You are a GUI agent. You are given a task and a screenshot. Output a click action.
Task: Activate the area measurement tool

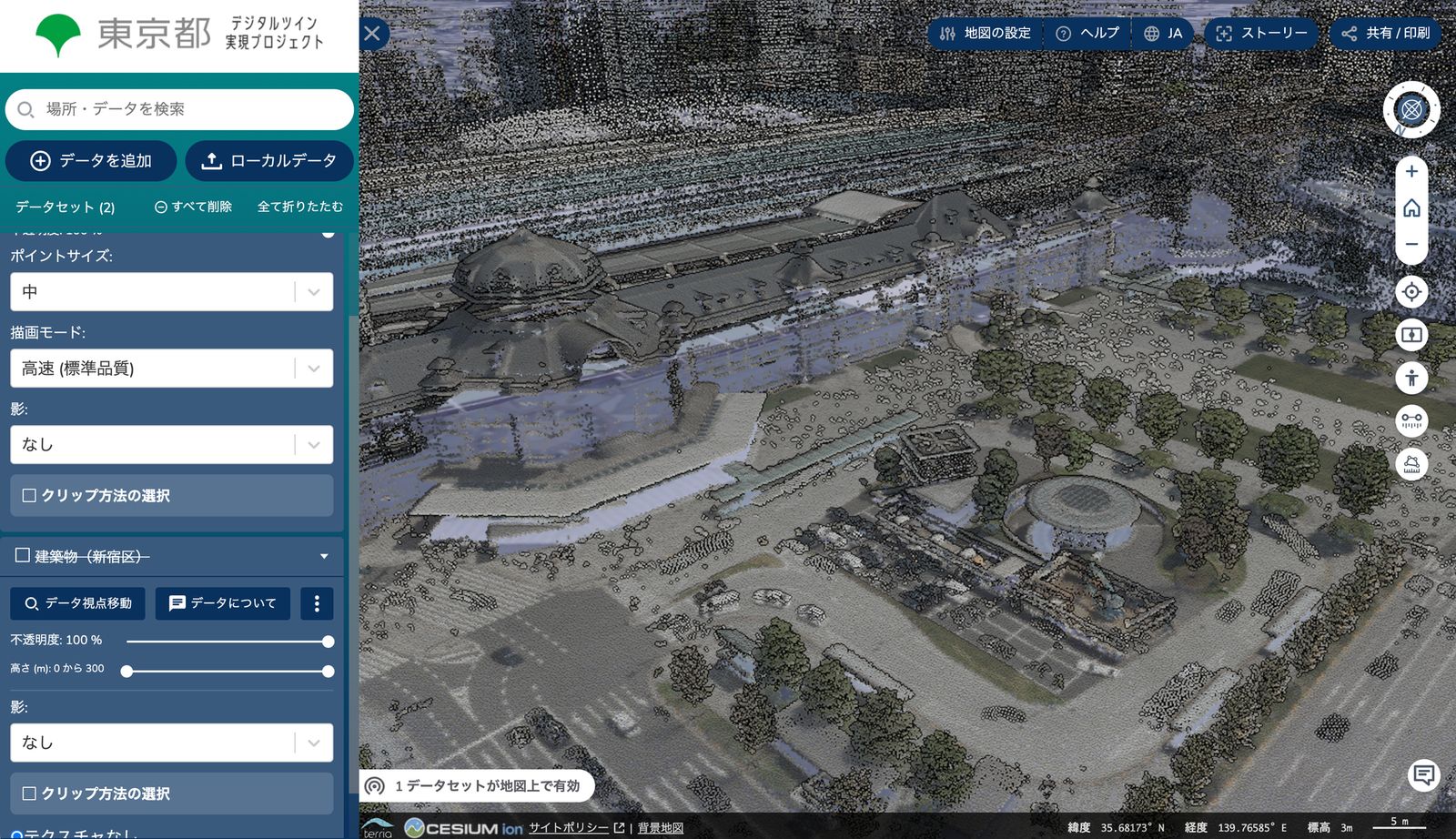pyautogui.click(x=1411, y=464)
